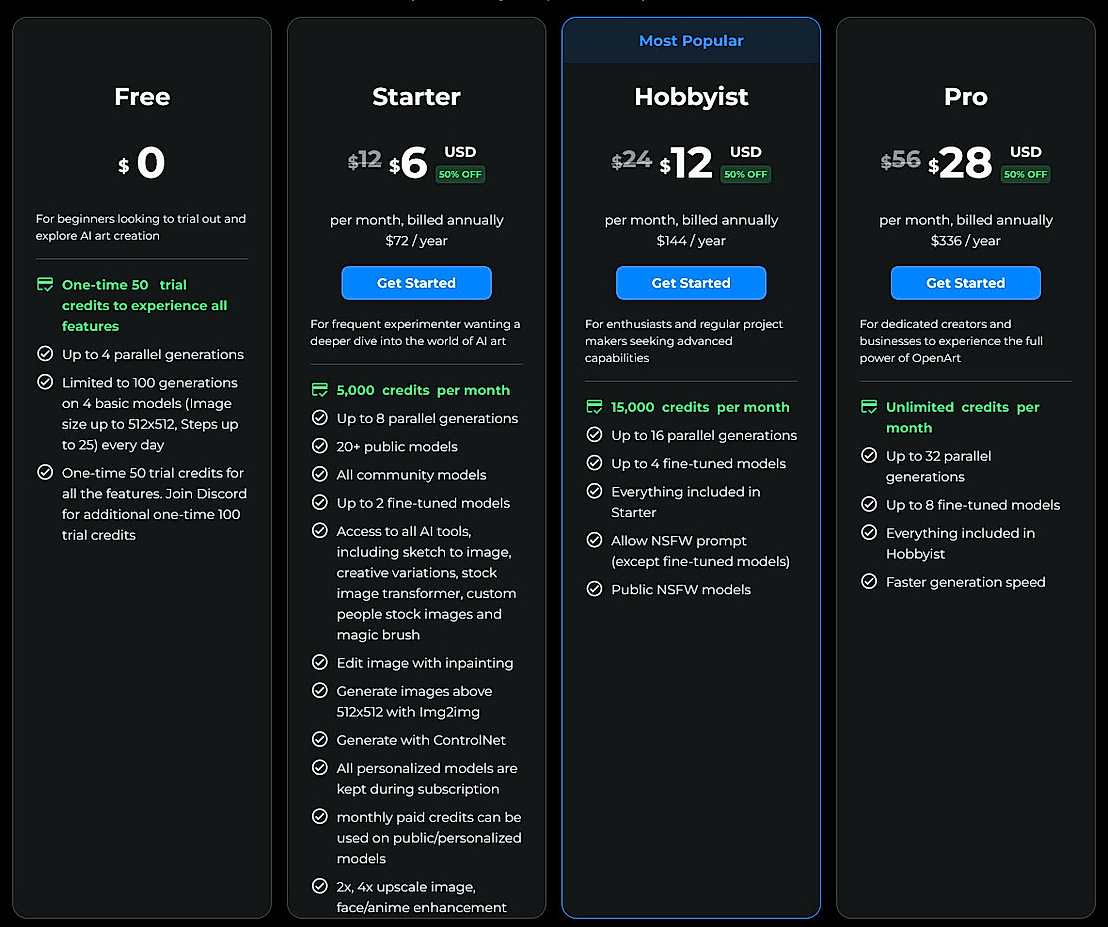This screenshot has height=927, width=1108.
Task: Click the $144 per year text under Hobbyist
Action: point(691,240)
